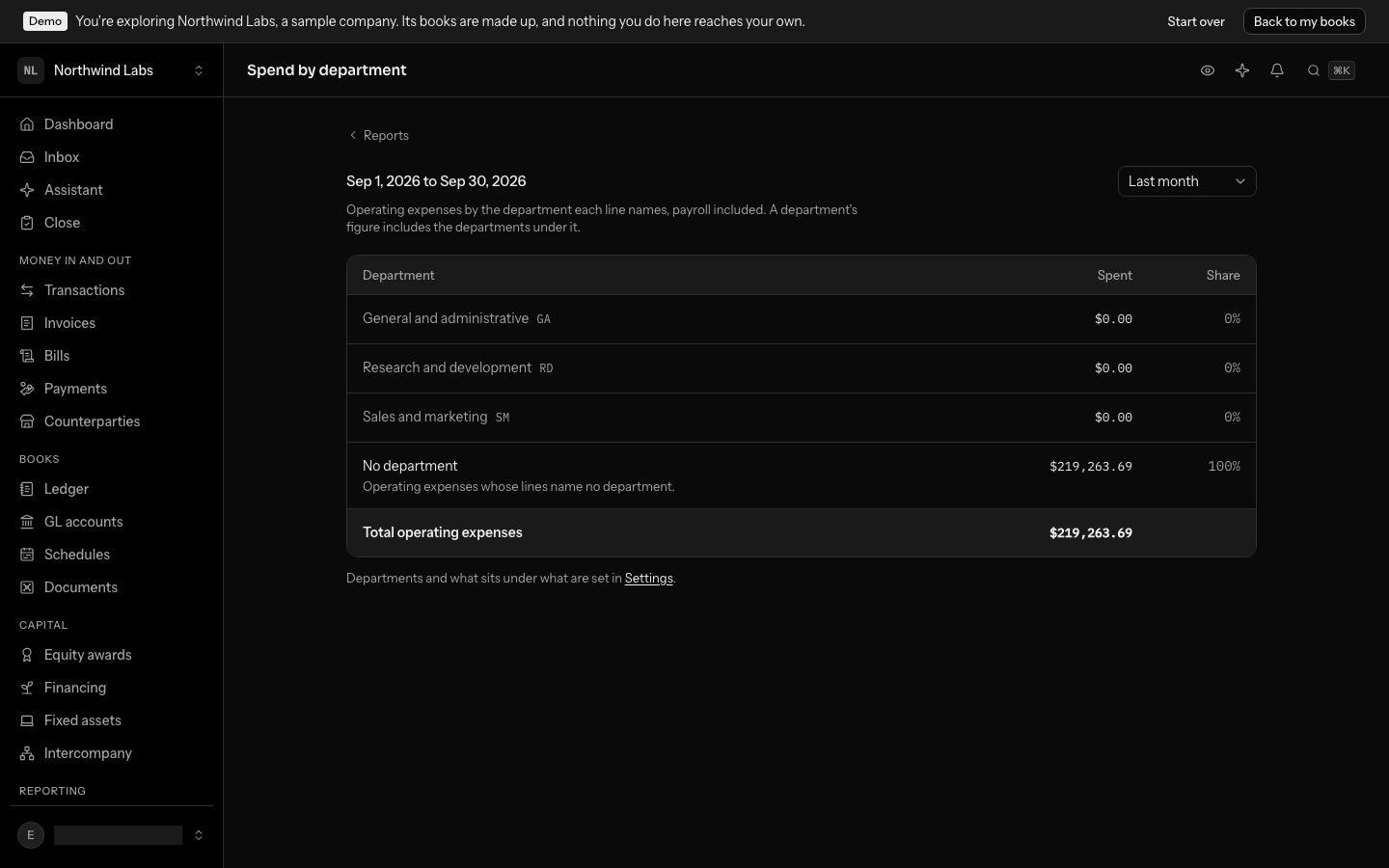
Task: Open Fixed assets in the sidebar
Action: [x=111, y=720]
